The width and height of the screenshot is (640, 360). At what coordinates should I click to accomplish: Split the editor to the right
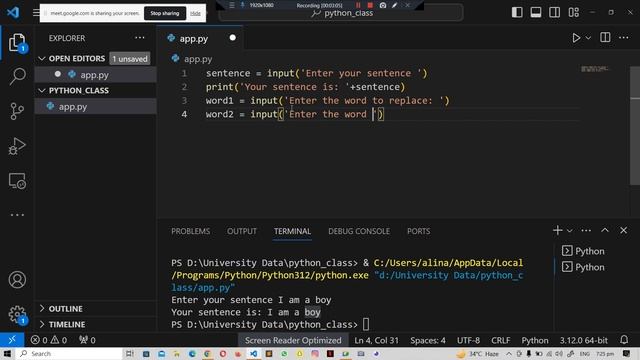(x=605, y=38)
